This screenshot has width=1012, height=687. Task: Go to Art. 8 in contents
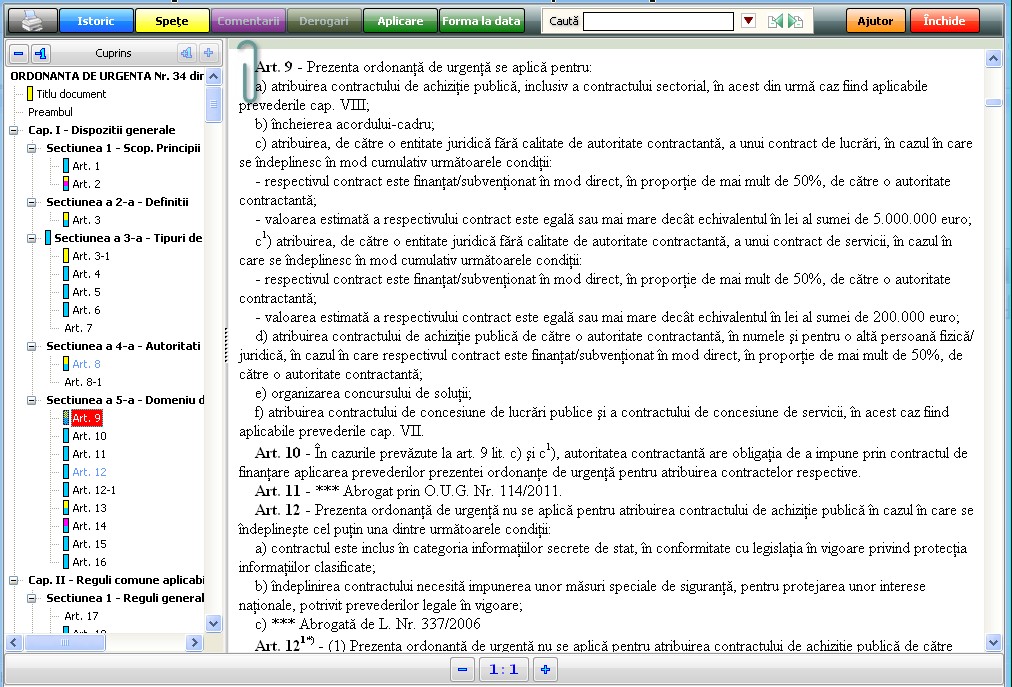[x=86, y=364]
